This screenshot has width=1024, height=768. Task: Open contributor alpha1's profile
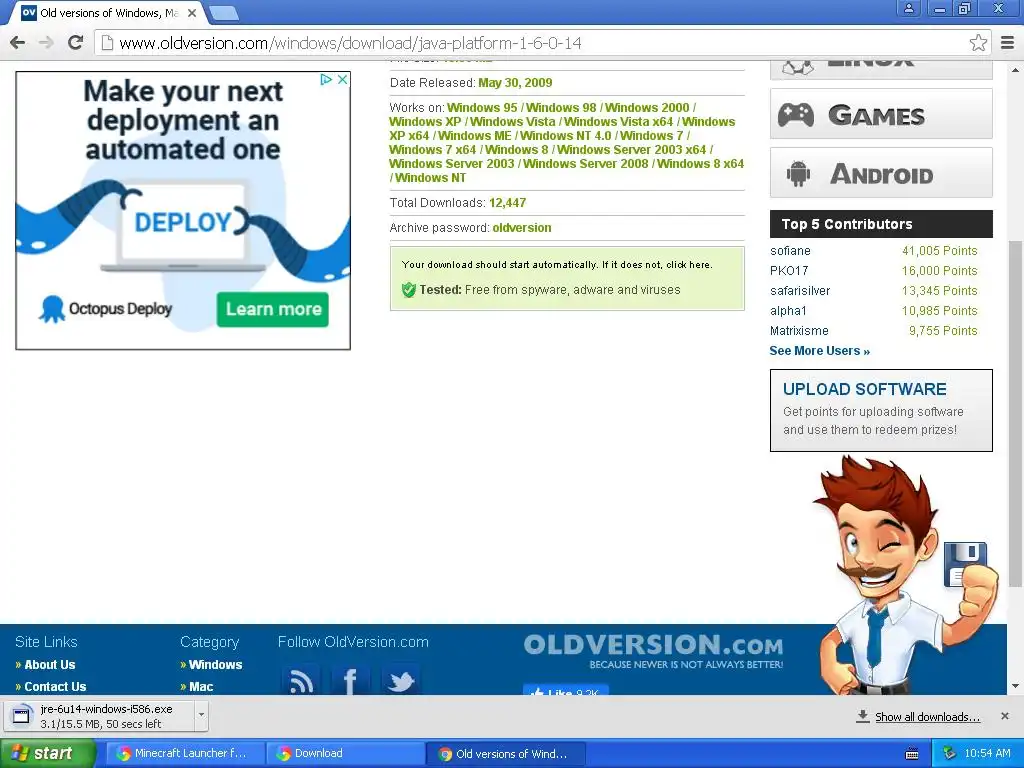[x=788, y=311]
